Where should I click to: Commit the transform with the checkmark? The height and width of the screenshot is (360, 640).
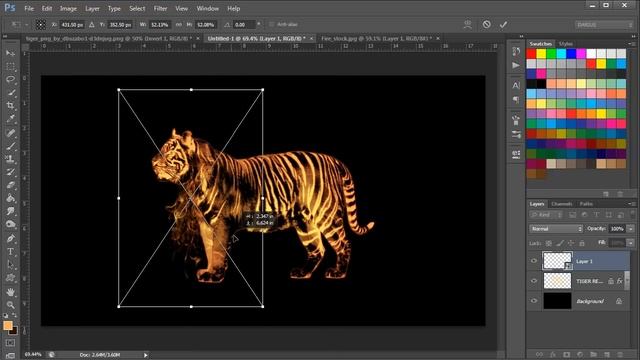[503, 24]
